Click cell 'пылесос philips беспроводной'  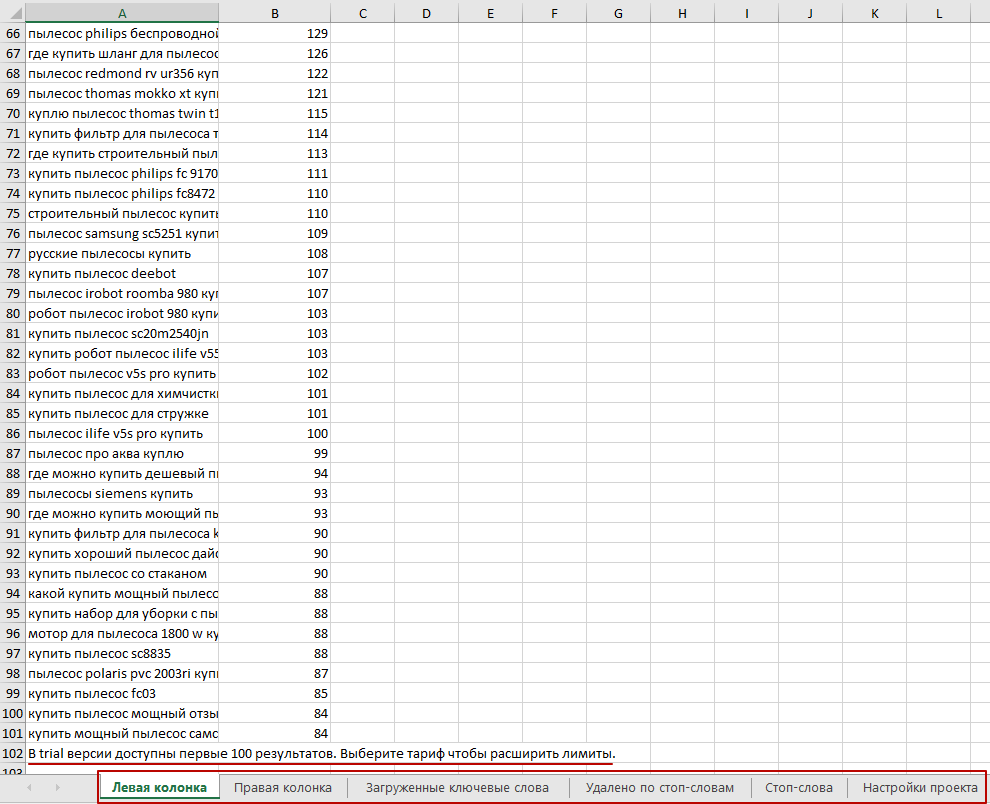point(122,33)
